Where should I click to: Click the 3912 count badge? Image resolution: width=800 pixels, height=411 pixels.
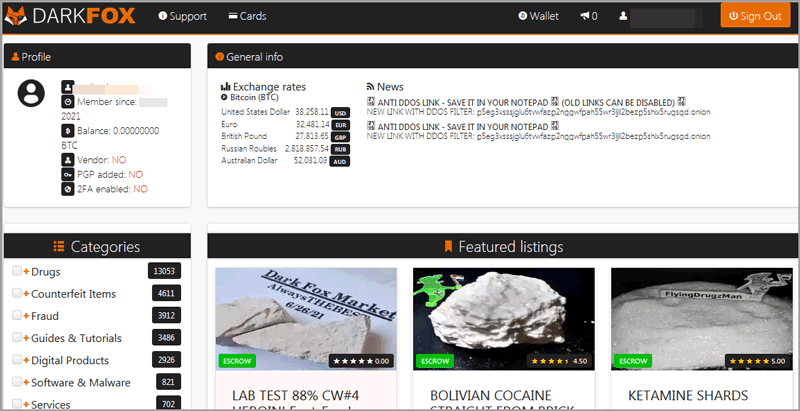click(166, 316)
